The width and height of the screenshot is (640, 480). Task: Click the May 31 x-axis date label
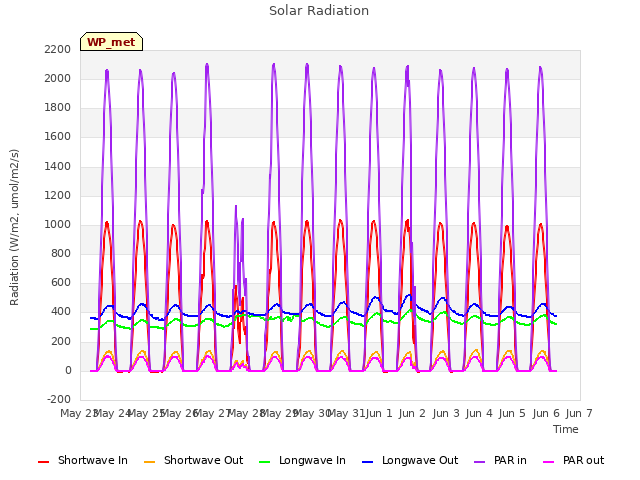click(346, 413)
